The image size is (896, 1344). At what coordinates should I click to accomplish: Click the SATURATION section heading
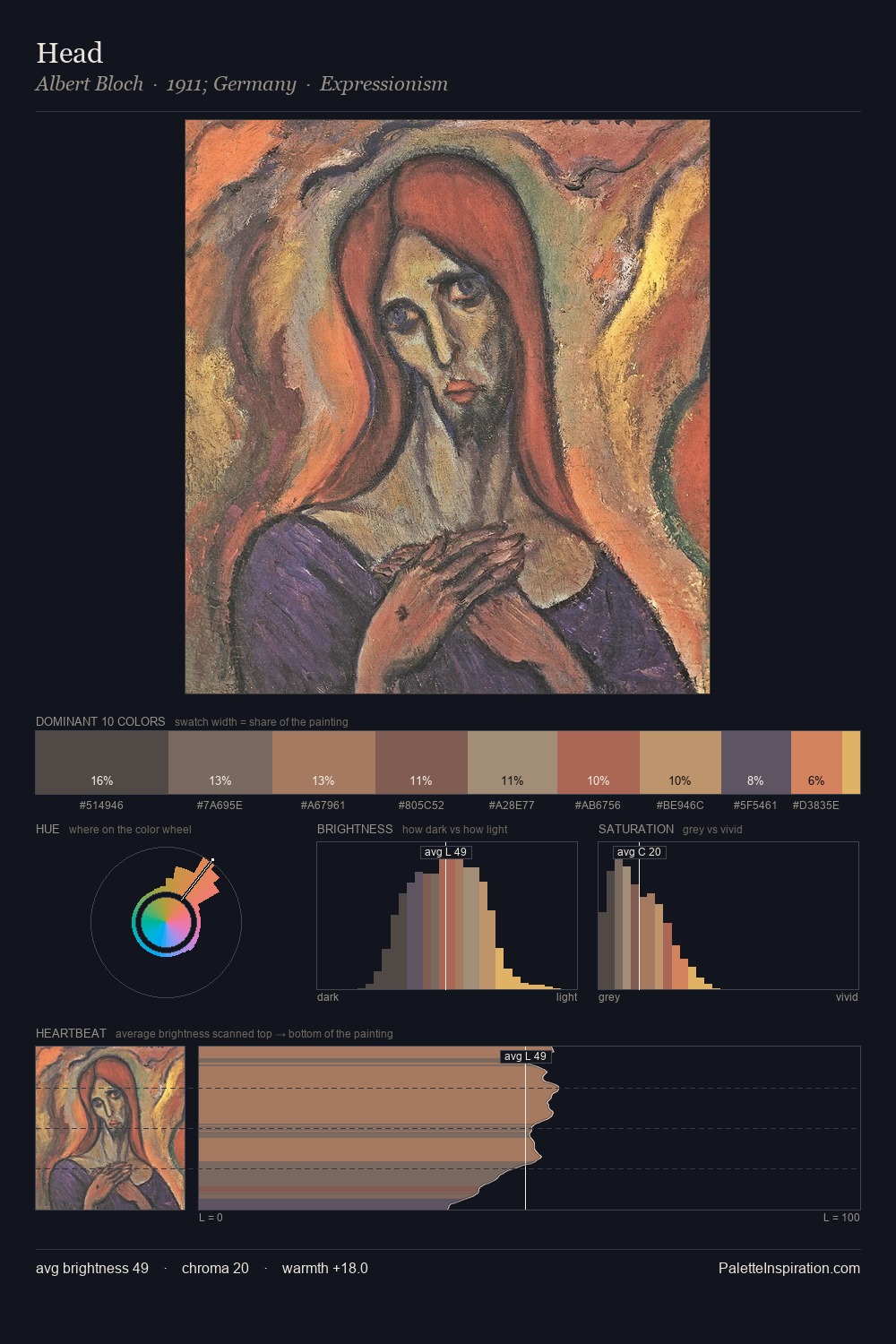(x=636, y=829)
